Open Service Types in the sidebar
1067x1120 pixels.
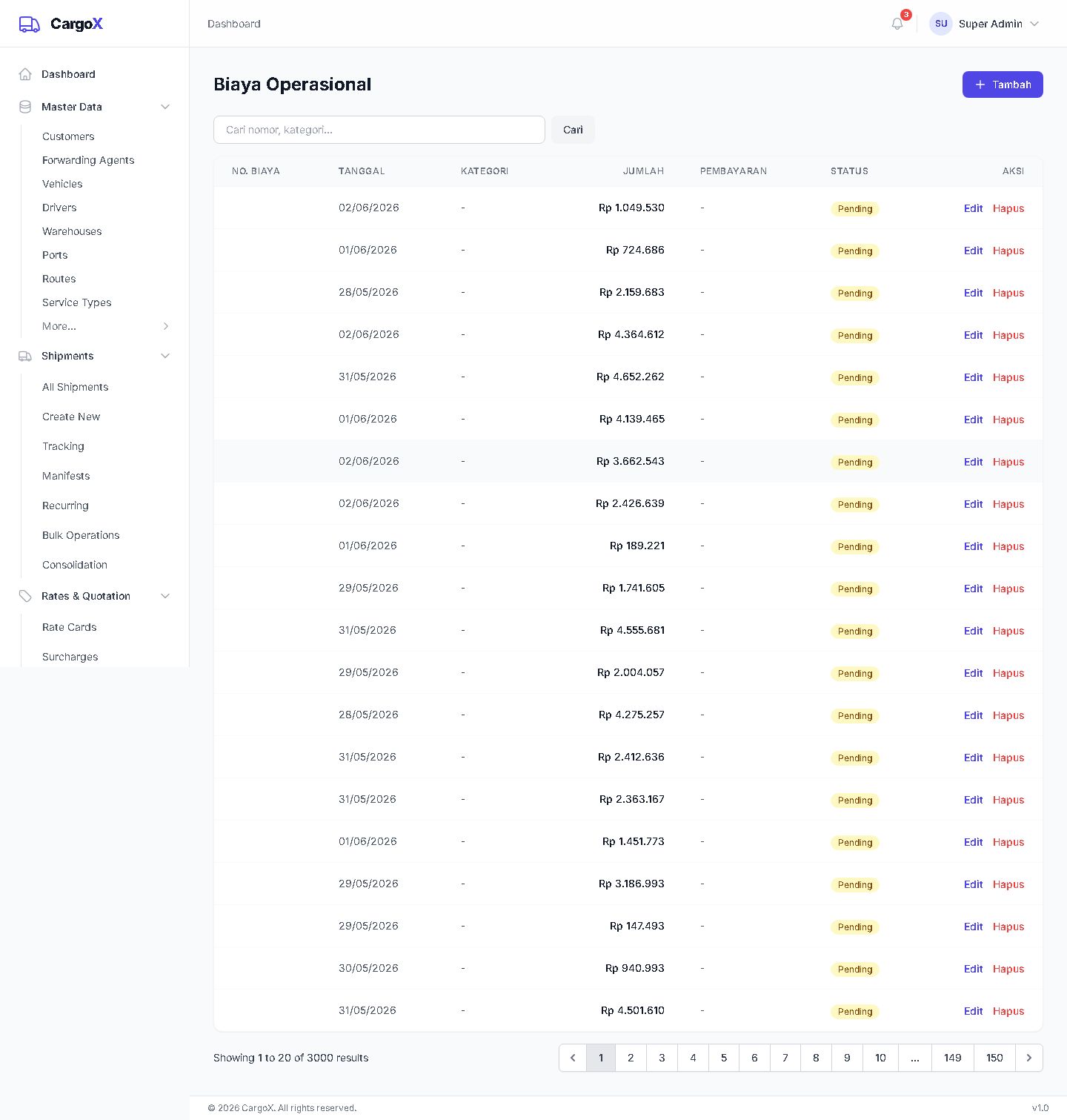77,302
